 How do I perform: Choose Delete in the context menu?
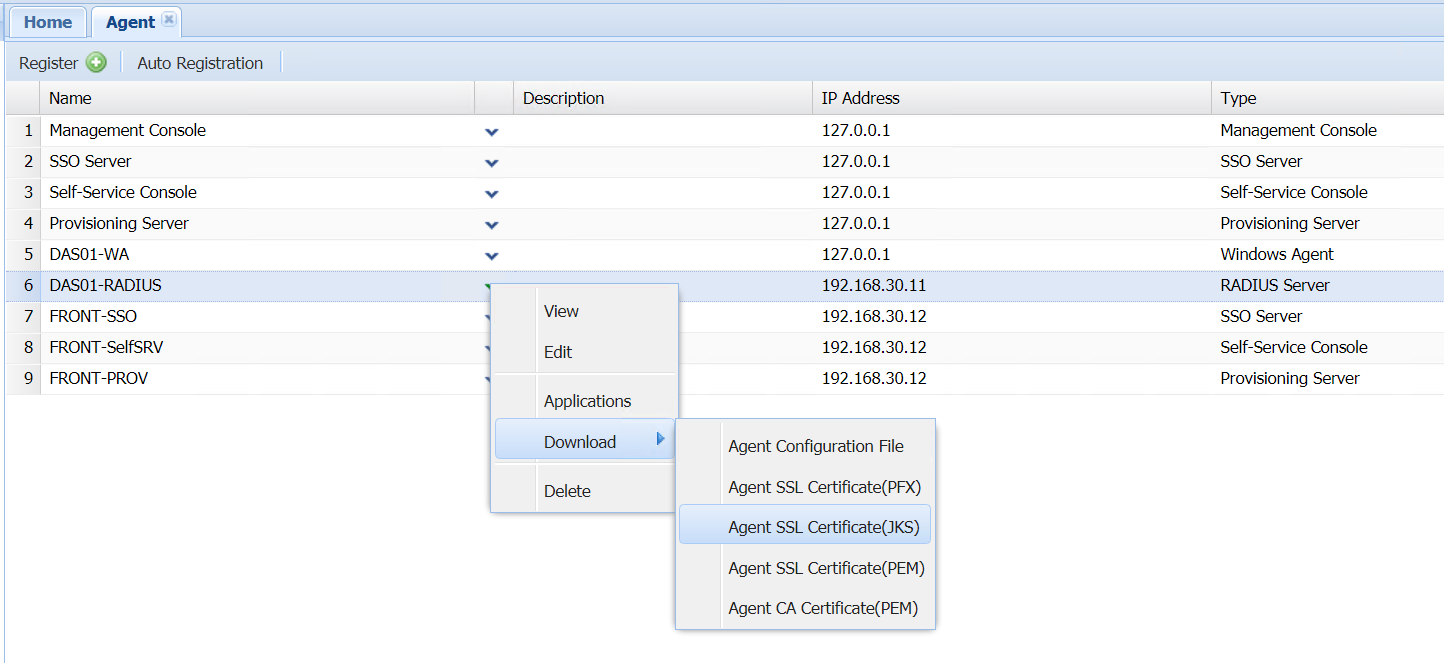point(567,491)
